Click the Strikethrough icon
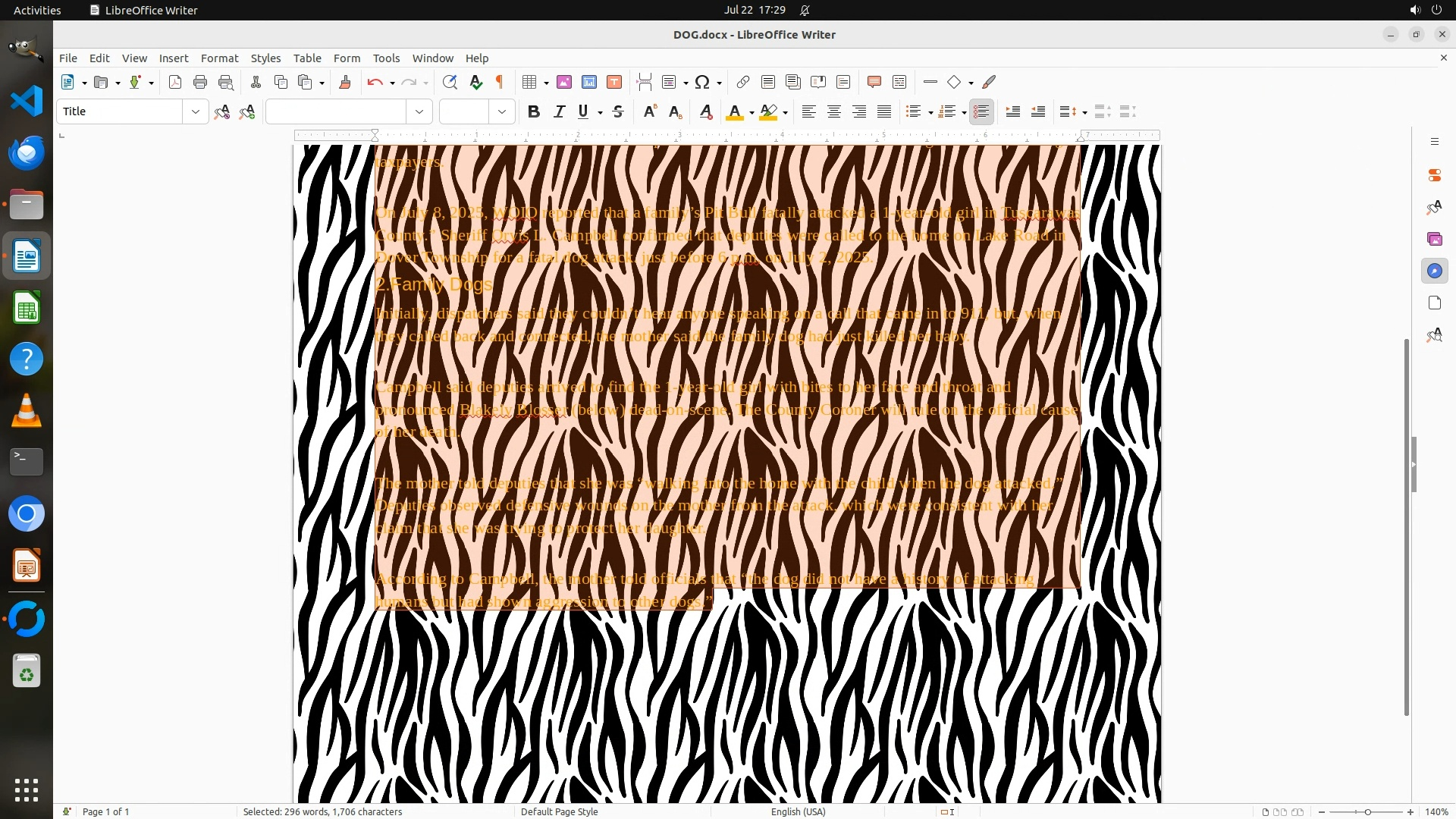 coord(618,111)
